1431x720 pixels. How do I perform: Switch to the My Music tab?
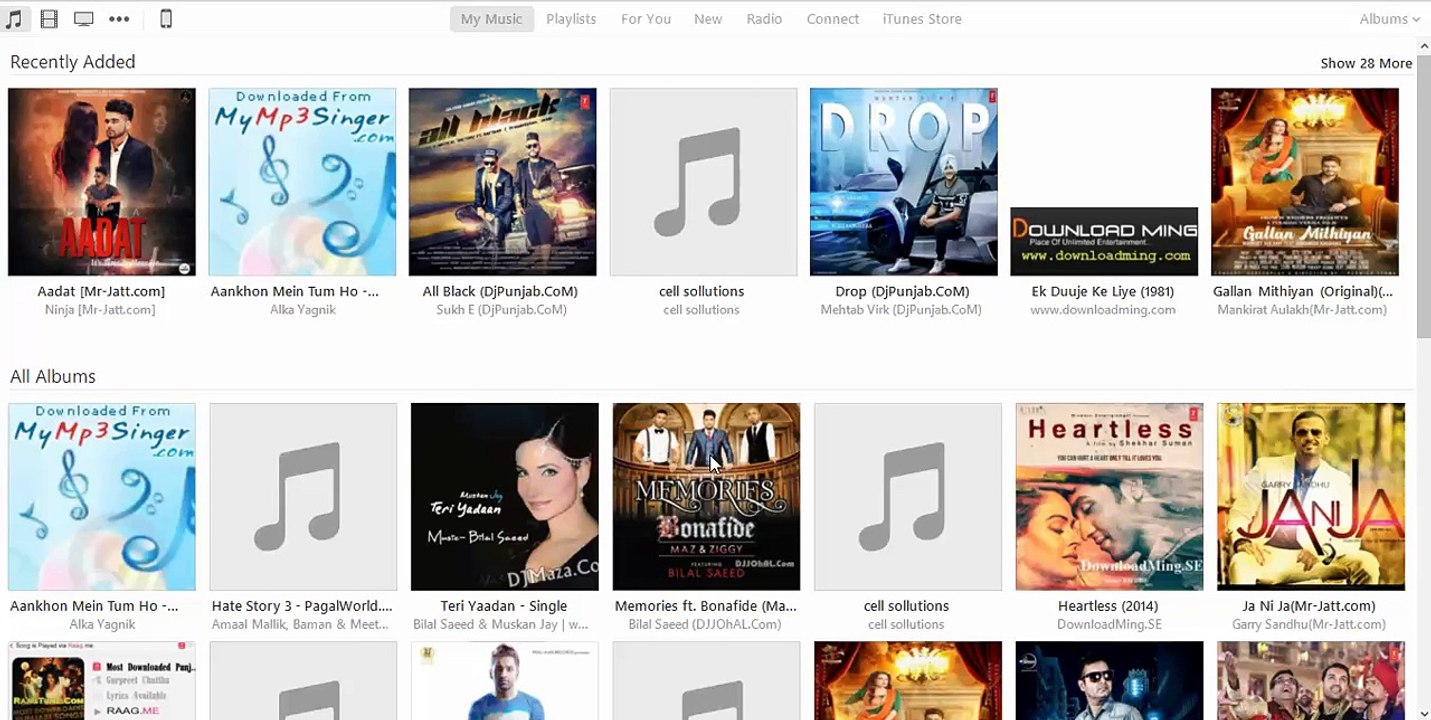(x=491, y=19)
